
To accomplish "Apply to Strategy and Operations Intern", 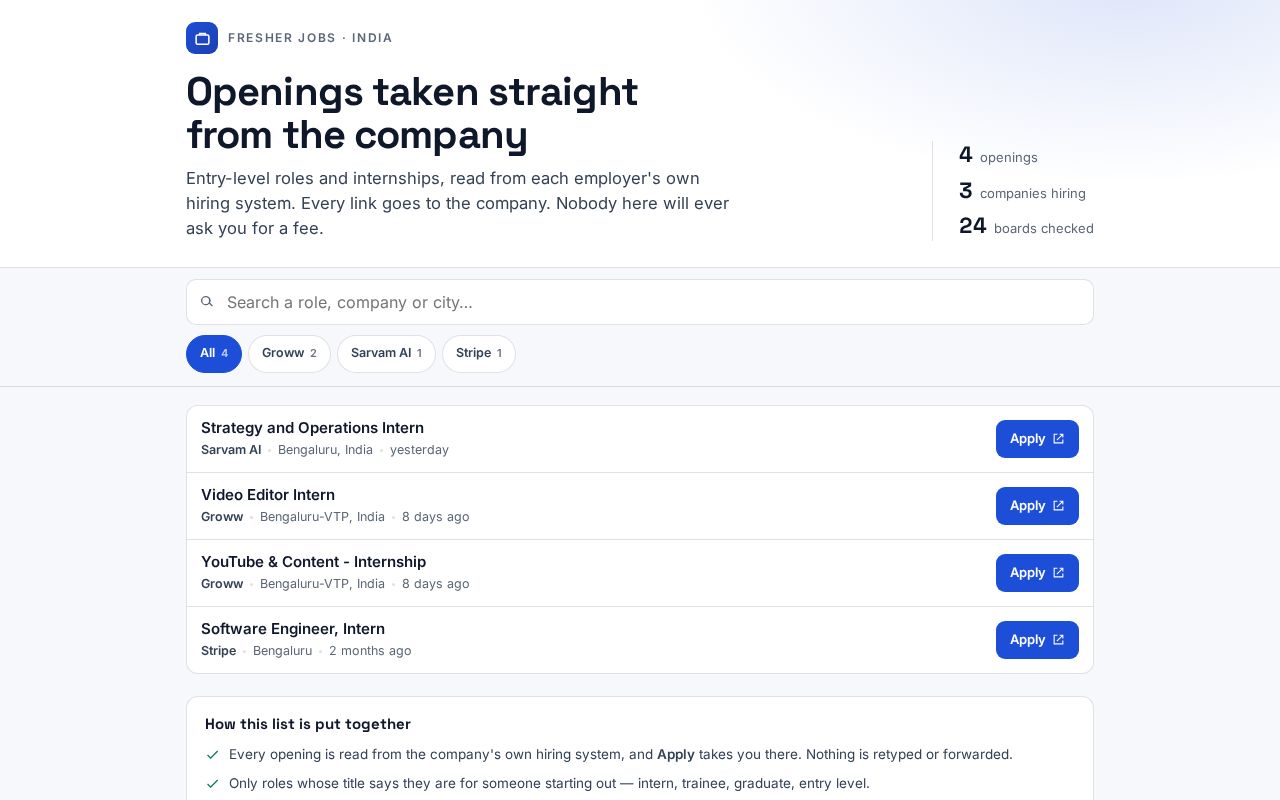I will [1037, 439].
